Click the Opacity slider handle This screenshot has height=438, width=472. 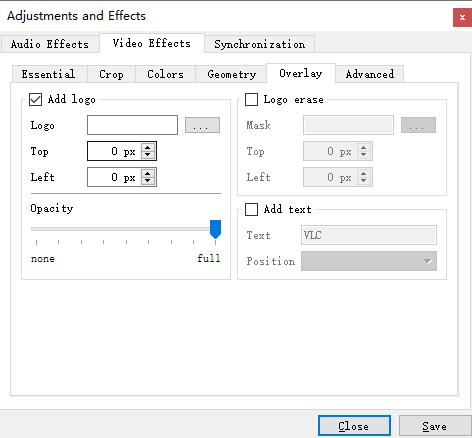215,229
